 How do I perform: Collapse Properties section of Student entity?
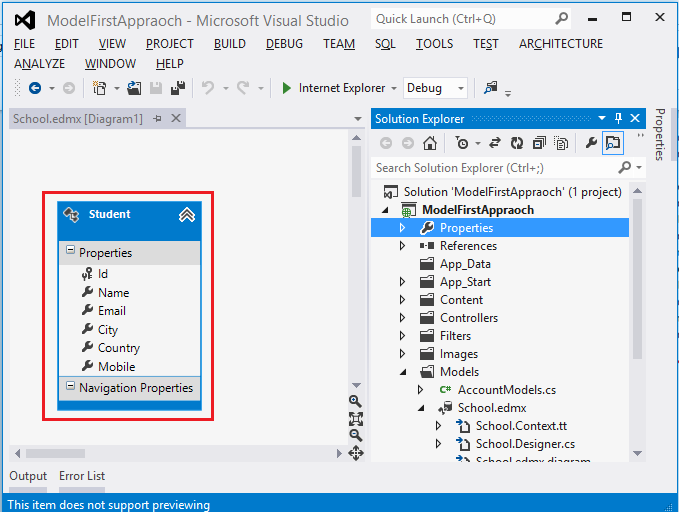coord(70,250)
